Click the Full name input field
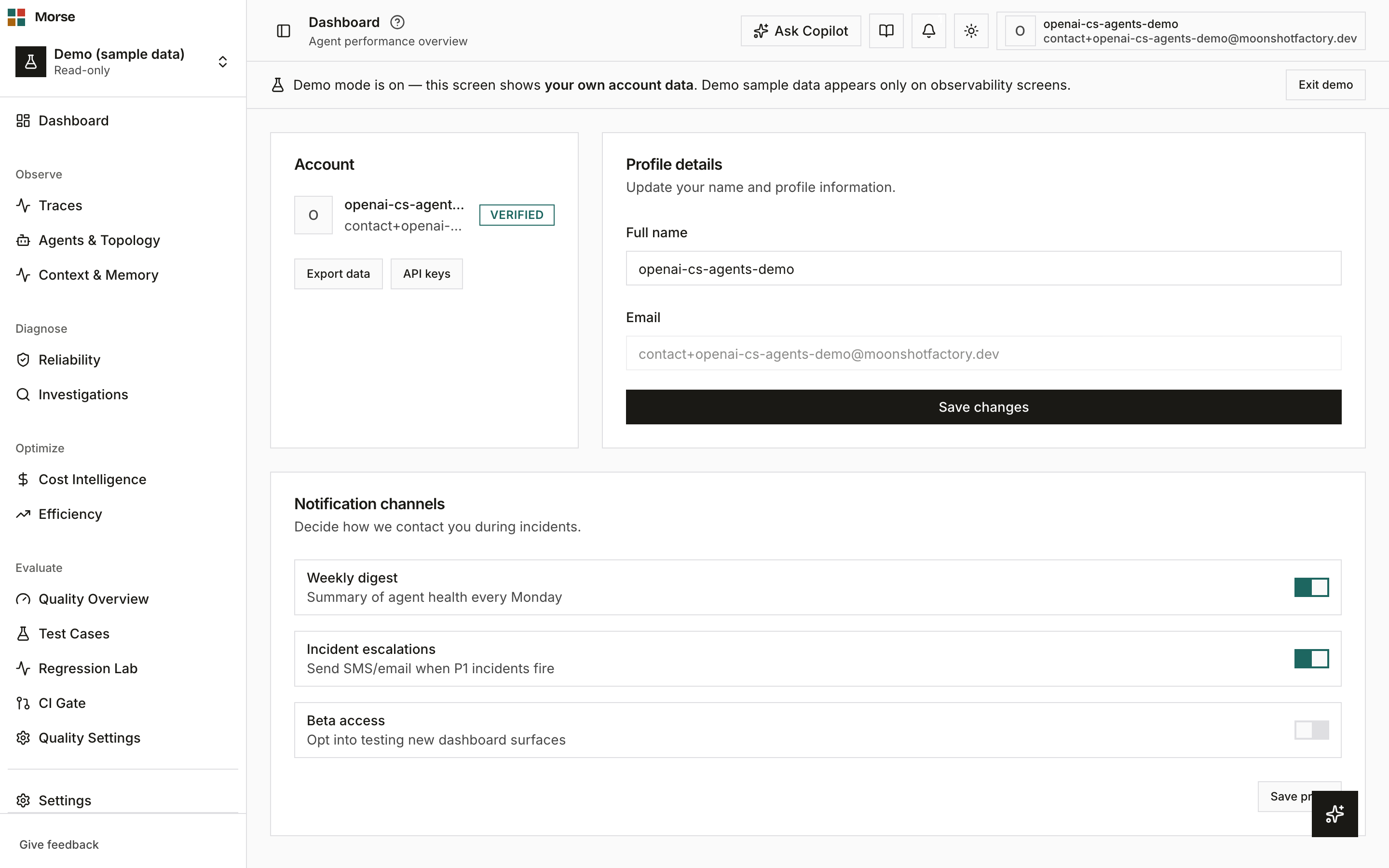 pyautogui.click(x=983, y=269)
